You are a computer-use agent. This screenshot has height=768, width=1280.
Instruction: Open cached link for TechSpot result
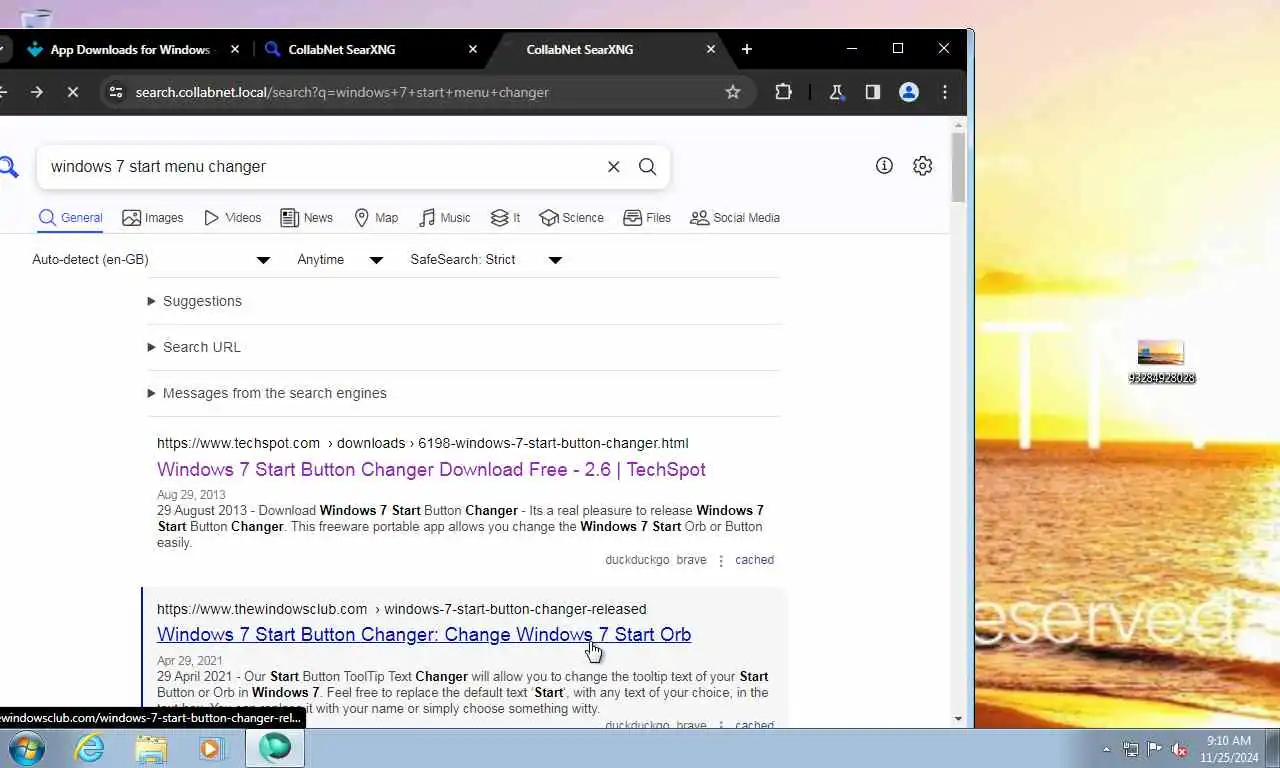pos(754,560)
